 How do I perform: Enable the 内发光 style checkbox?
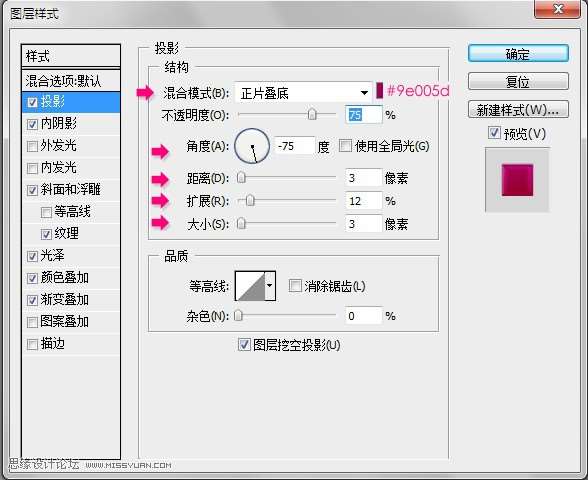pos(33,168)
